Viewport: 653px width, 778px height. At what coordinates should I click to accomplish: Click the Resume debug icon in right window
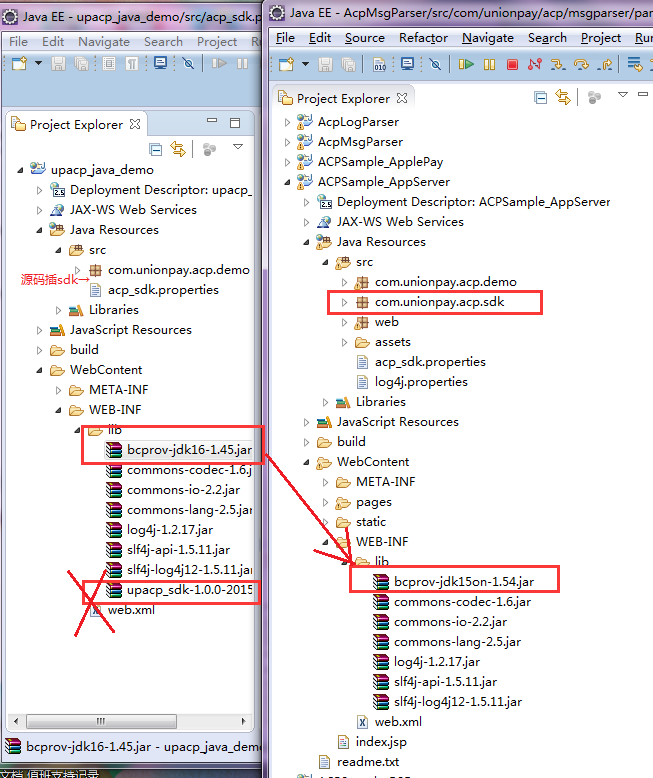point(466,64)
